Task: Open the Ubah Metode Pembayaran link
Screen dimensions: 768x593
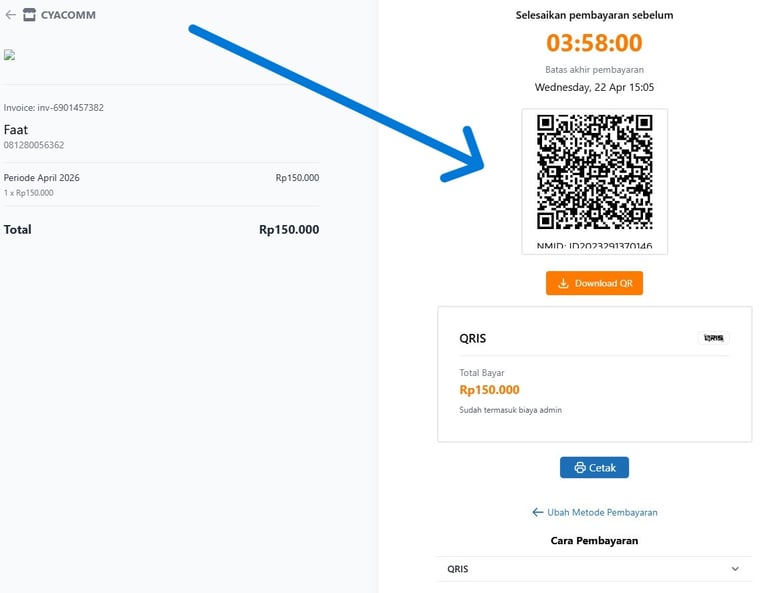Action: [602, 512]
